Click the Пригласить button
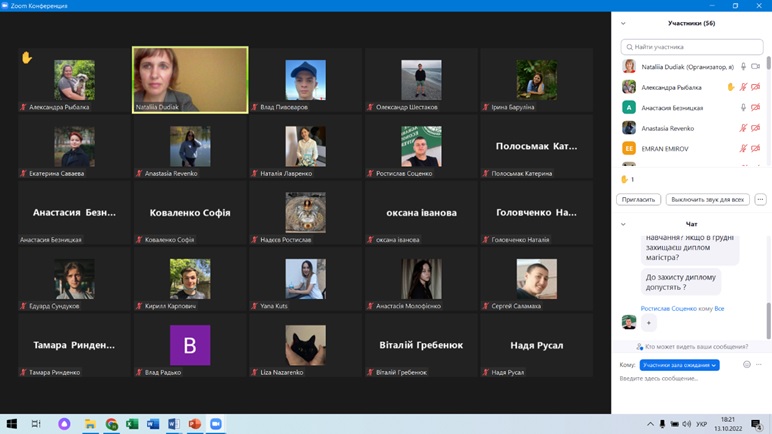Screen dimensions: 772x434 (x=639, y=200)
